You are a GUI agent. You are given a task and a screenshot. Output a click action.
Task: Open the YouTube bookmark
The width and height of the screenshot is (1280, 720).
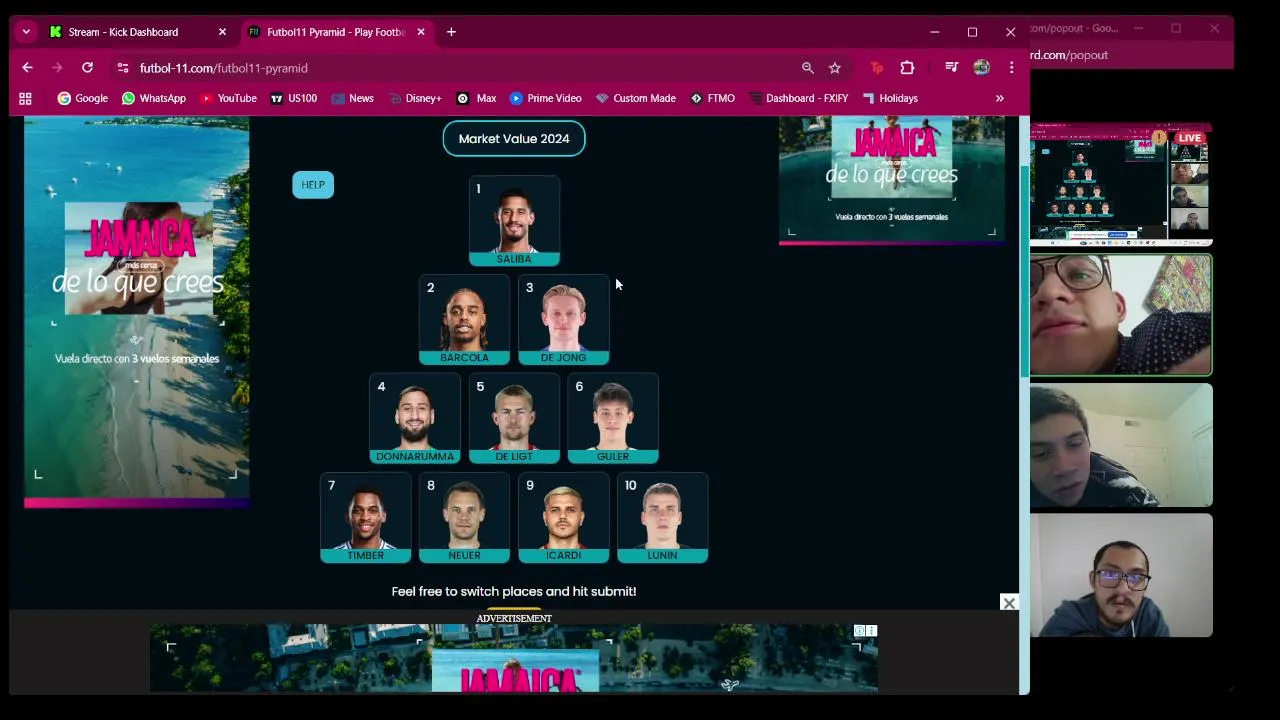click(228, 98)
